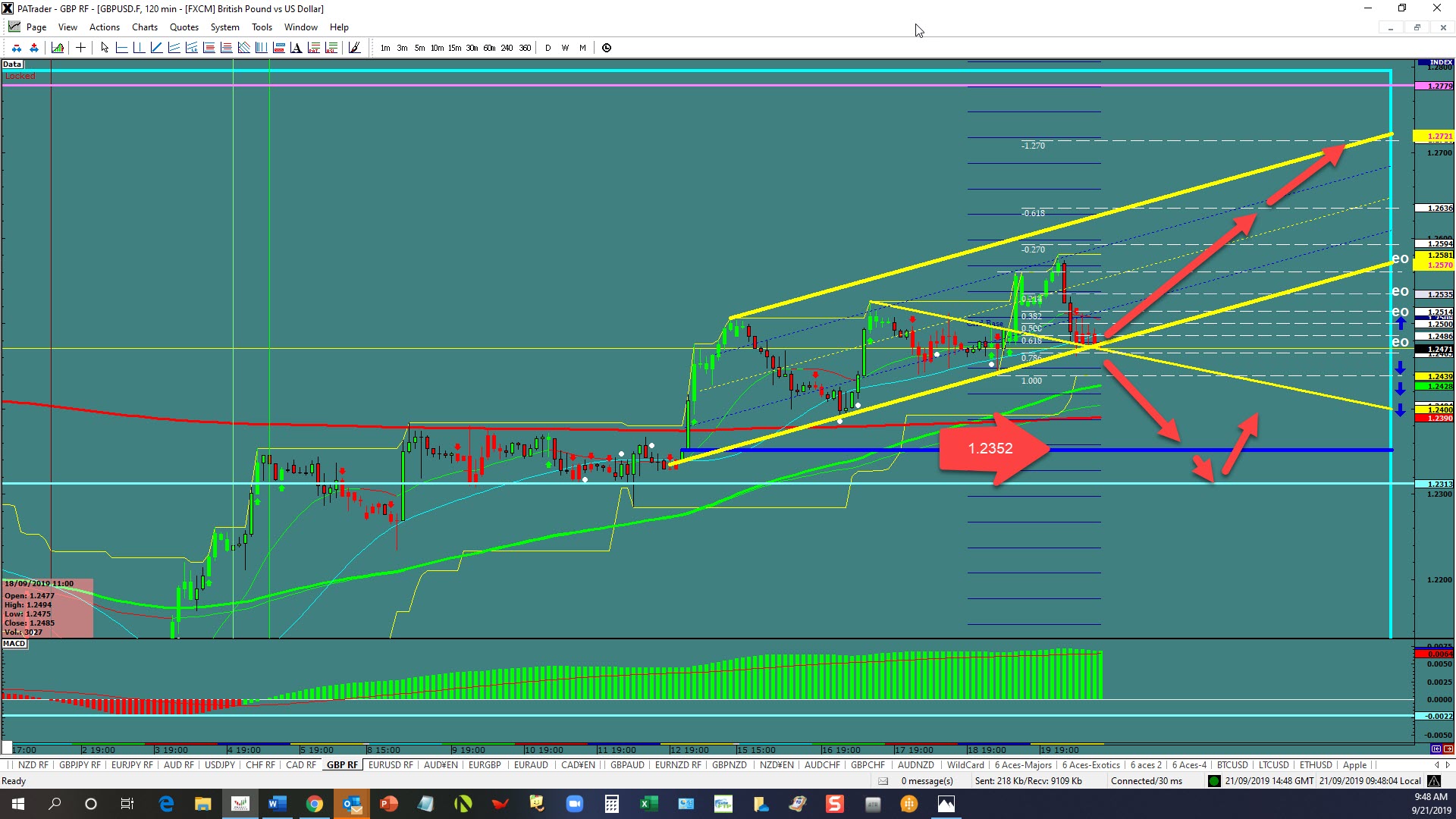This screenshot has width=1456, height=819.
Task: Open Microsoft Word from taskbar
Action: pyautogui.click(x=277, y=804)
